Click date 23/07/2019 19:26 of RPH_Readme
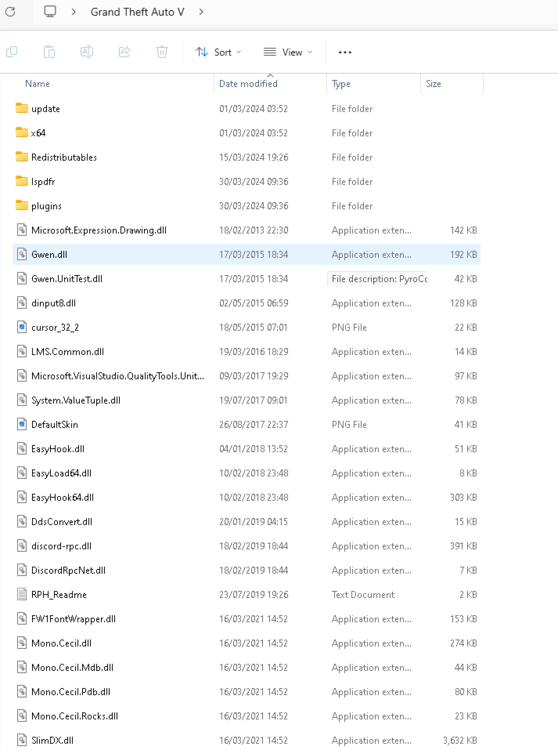The height and width of the screenshot is (750, 558). pyautogui.click(x=253, y=595)
